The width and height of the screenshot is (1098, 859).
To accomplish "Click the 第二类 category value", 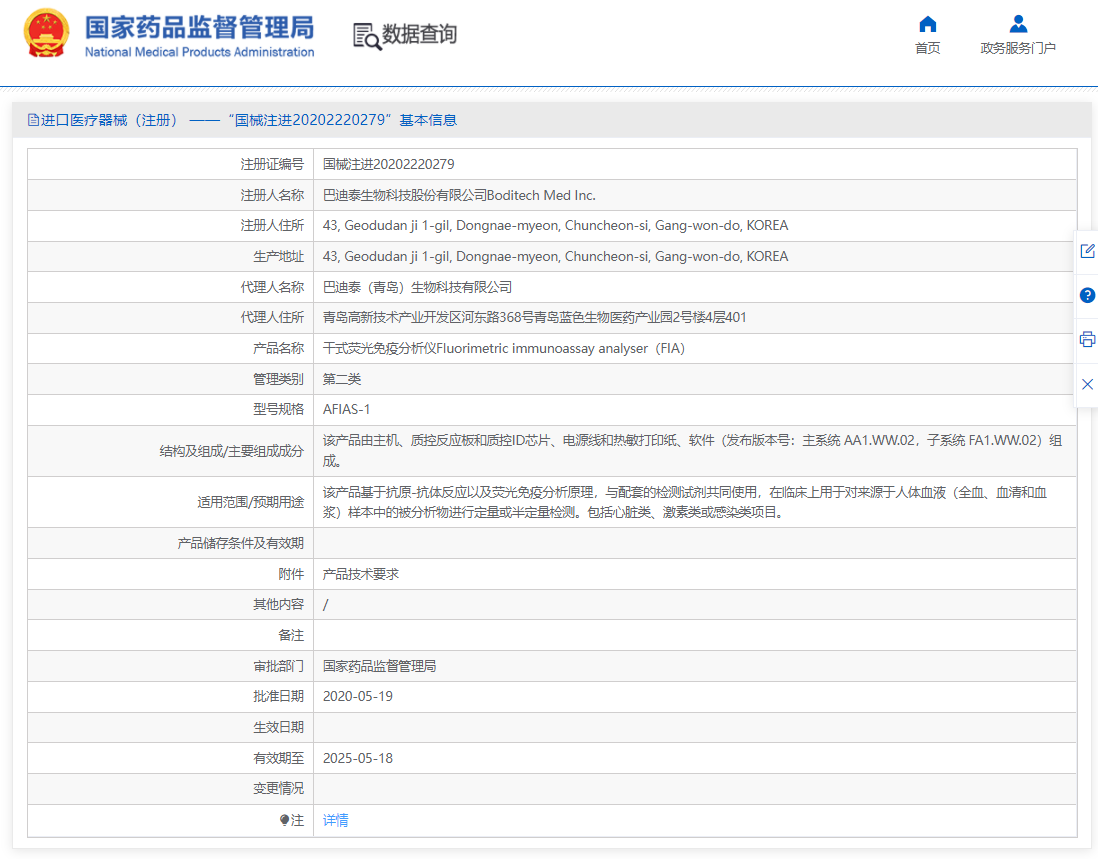I will coord(342,379).
